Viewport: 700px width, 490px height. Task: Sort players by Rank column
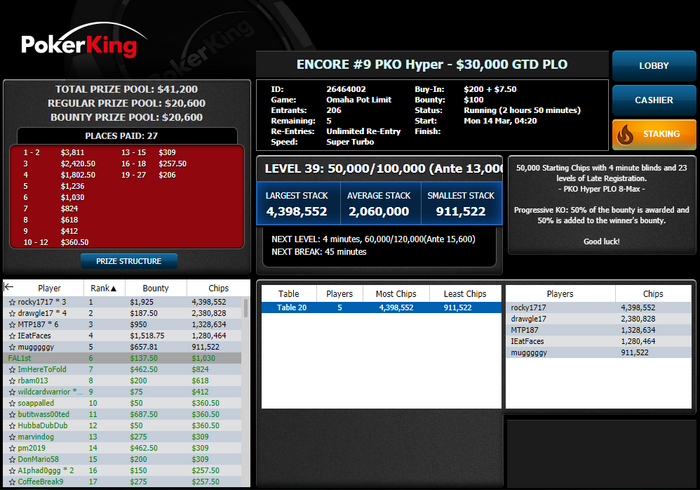104,288
